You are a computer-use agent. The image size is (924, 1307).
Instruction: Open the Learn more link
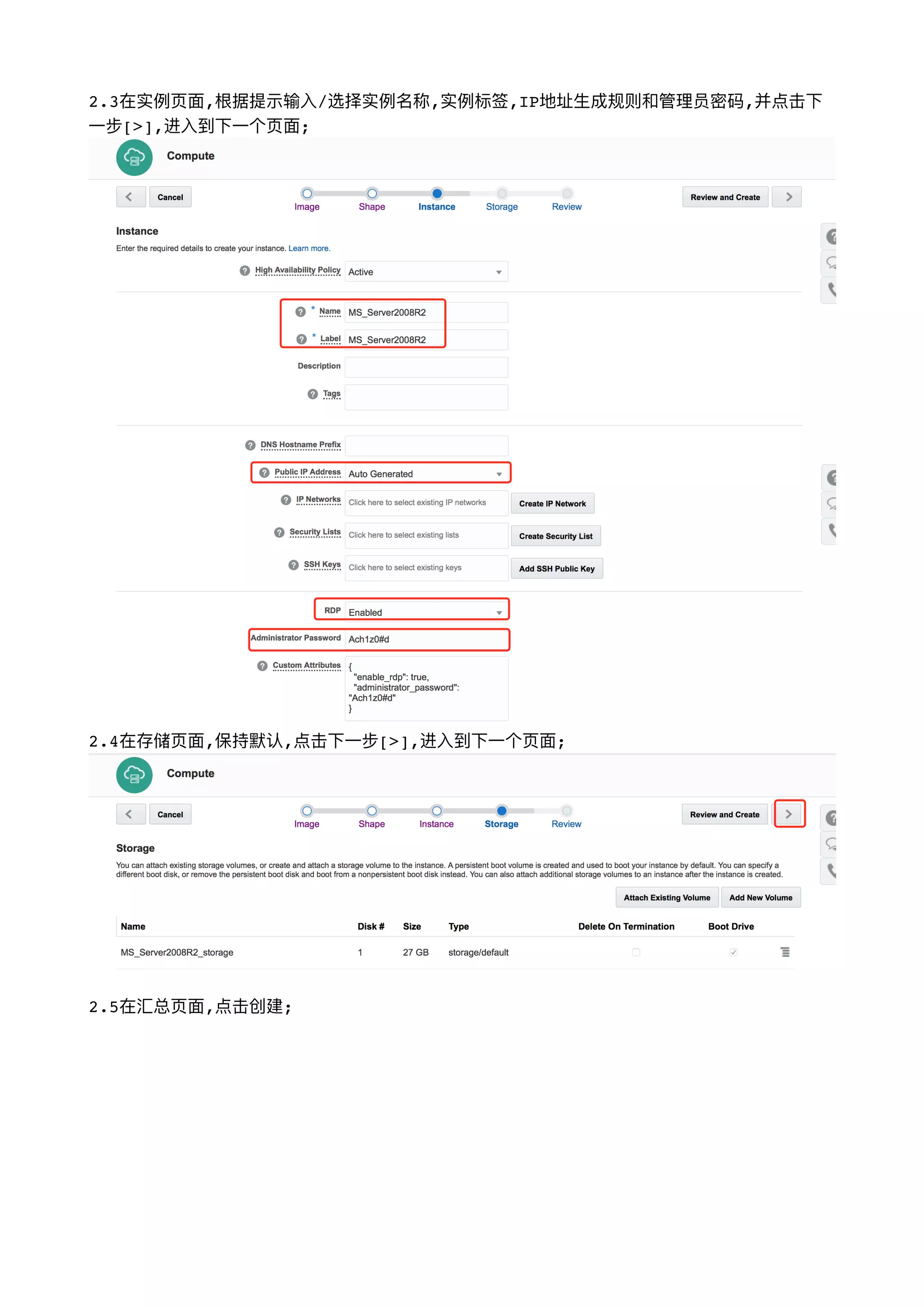309,248
